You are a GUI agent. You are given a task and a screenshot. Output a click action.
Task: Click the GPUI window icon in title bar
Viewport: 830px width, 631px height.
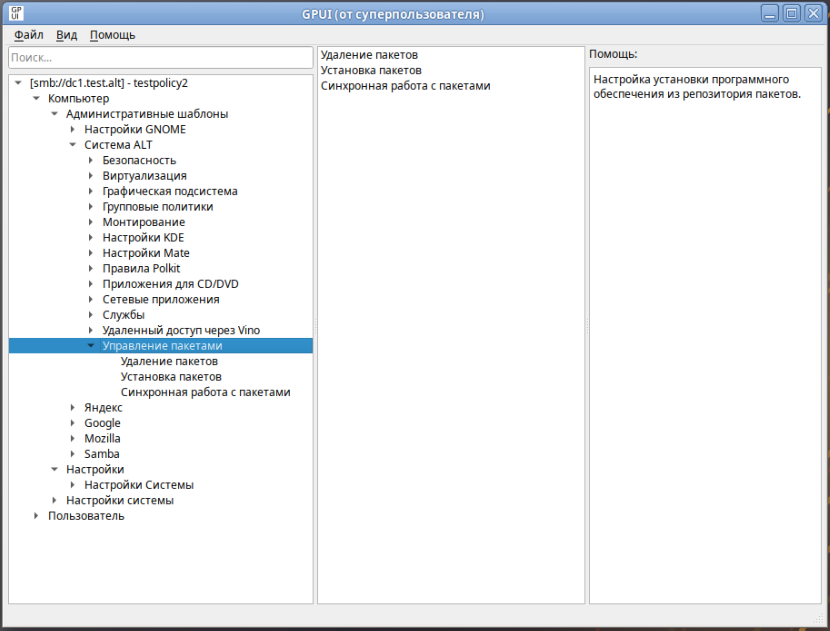[16, 13]
